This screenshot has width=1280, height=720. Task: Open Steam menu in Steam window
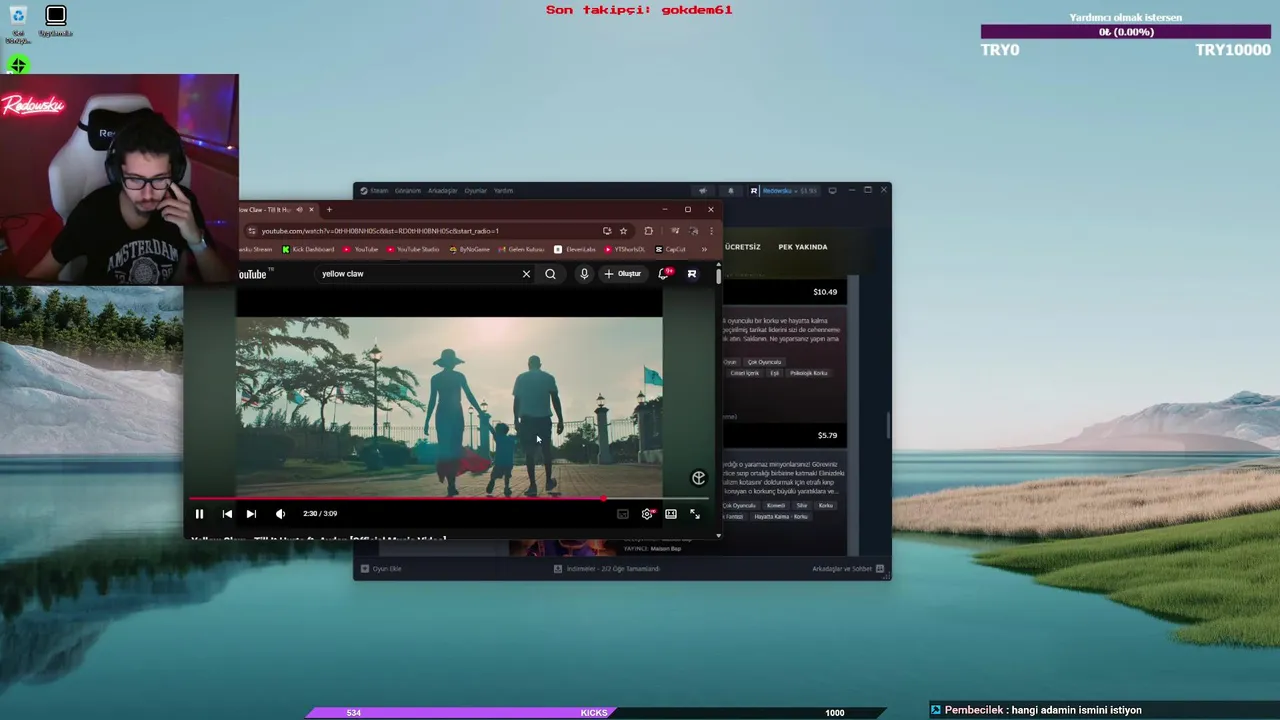point(375,191)
